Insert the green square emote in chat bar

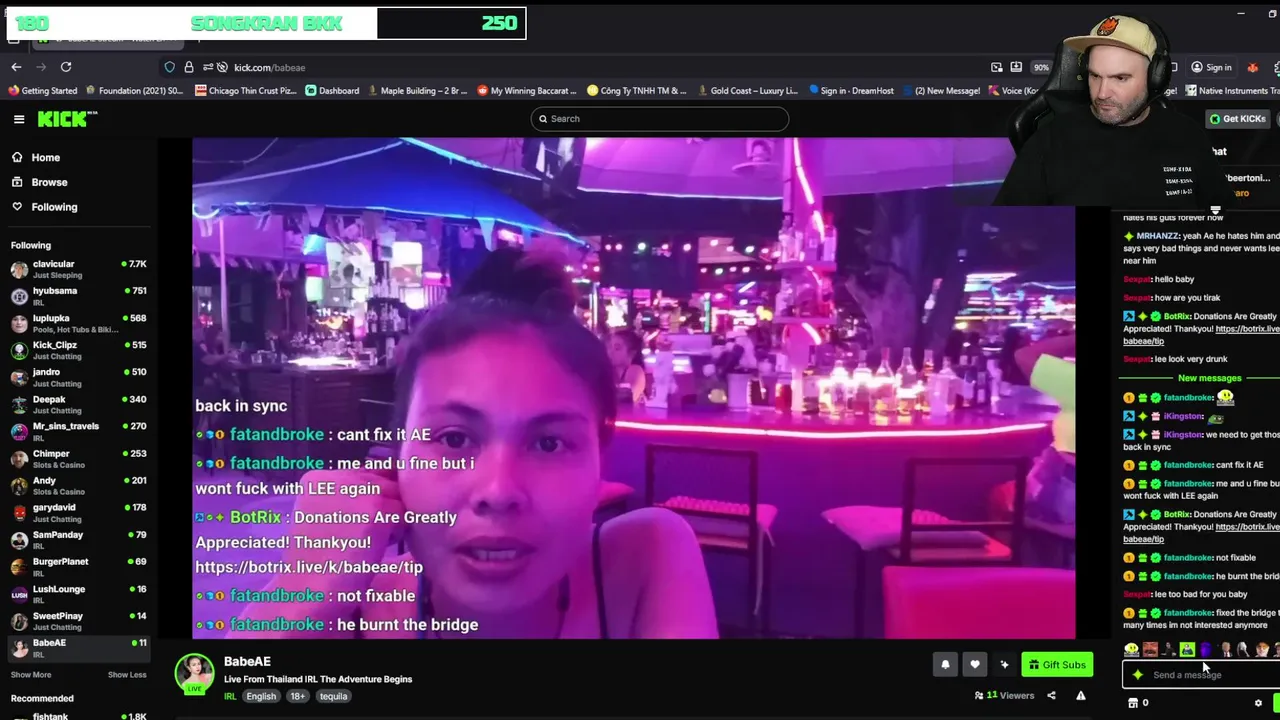[x=1187, y=650]
